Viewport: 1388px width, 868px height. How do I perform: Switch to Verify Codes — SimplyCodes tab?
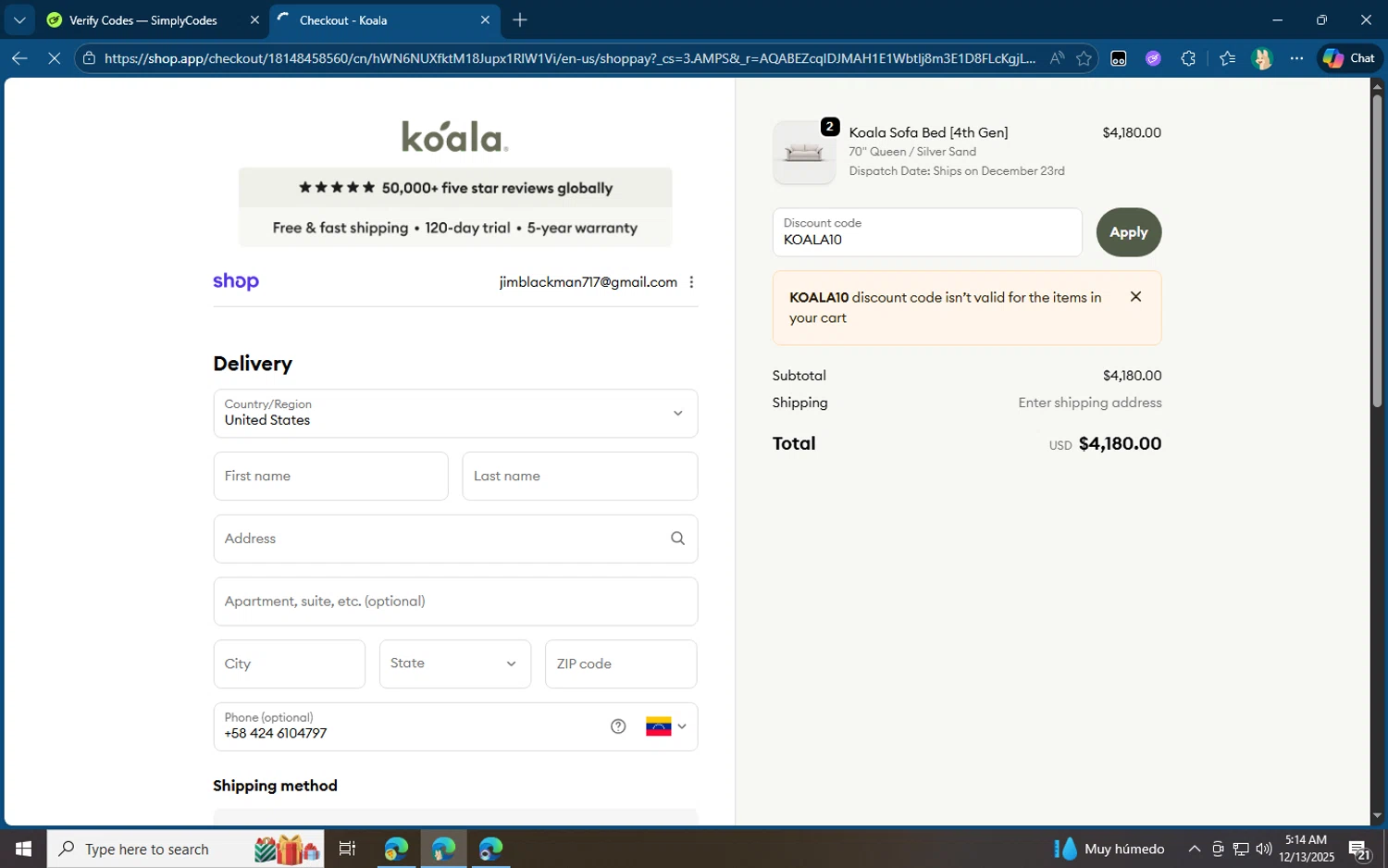coord(145,20)
